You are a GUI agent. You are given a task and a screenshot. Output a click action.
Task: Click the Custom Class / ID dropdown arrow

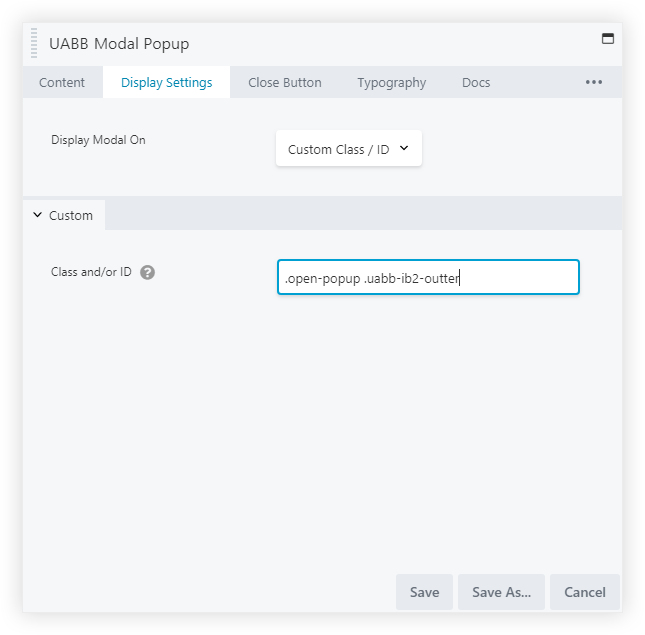(x=404, y=149)
